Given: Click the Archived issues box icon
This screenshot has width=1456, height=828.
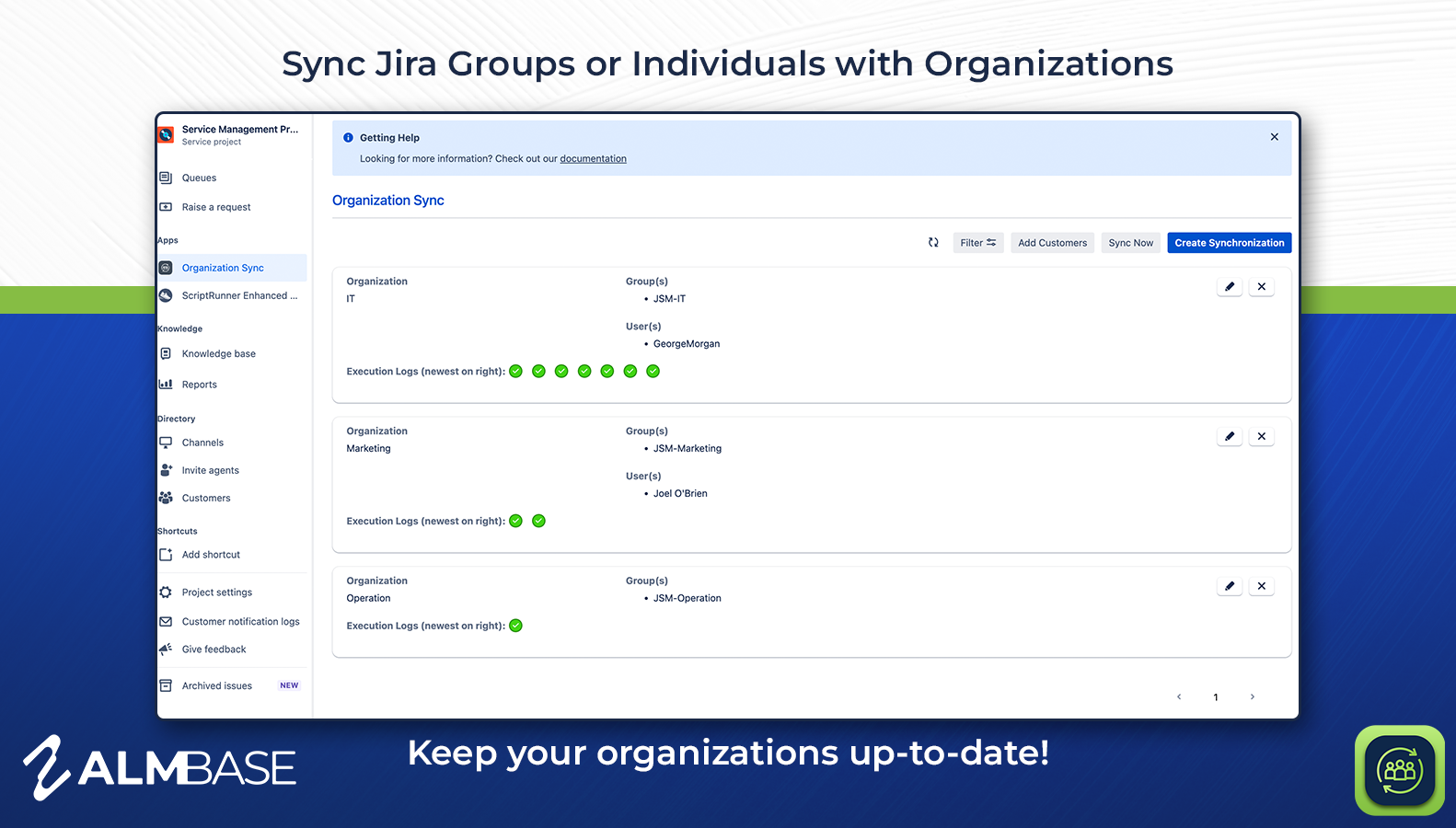Looking at the screenshot, I should pos(166,685).
